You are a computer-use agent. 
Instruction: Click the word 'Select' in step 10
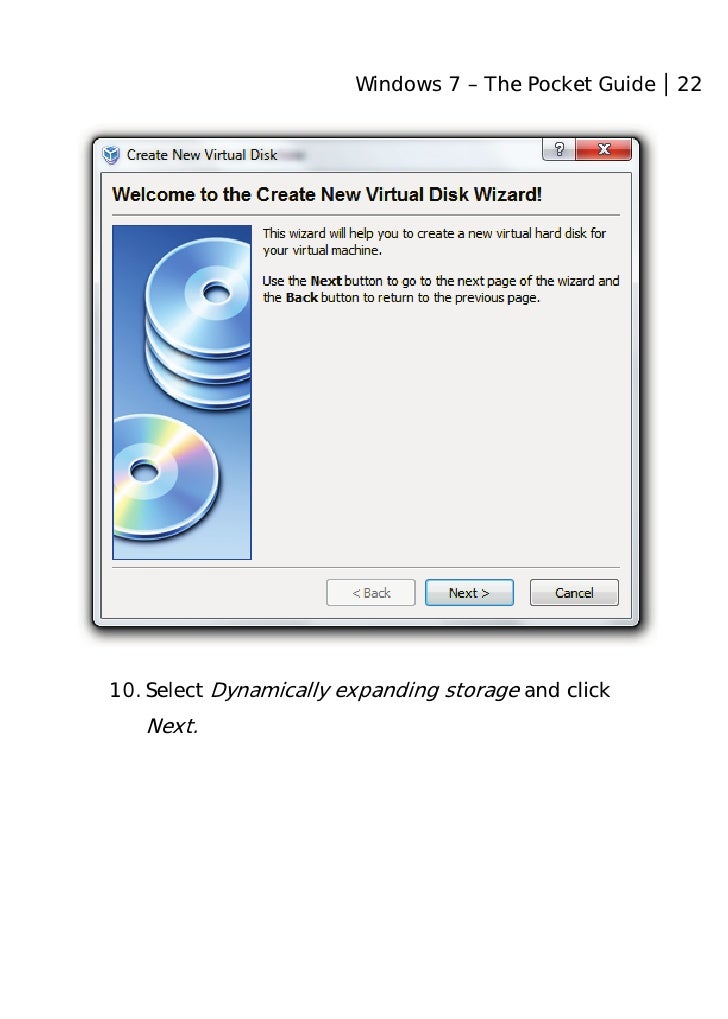click(x=175, y=690)
